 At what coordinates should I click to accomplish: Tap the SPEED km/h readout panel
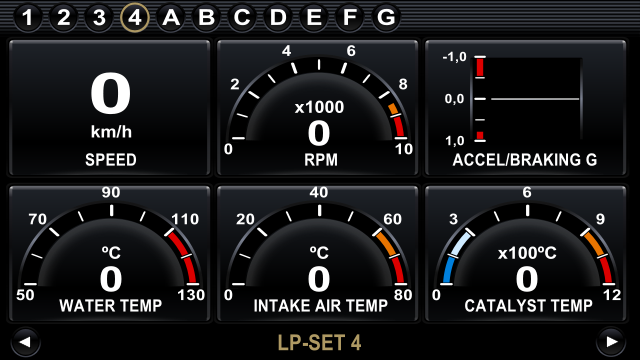click(110, 108)
